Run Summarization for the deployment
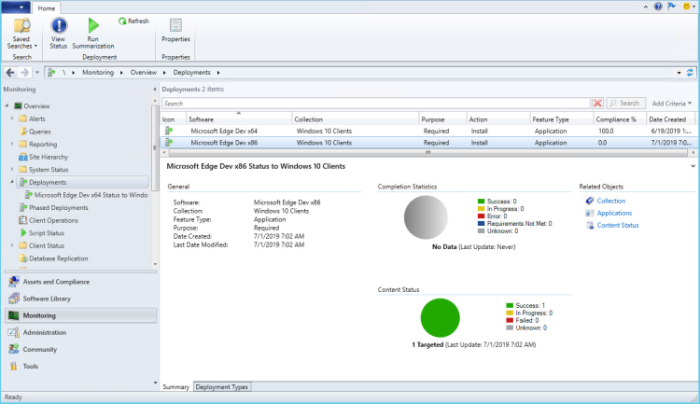The image size is (700, 404). (x=93, y=34)
